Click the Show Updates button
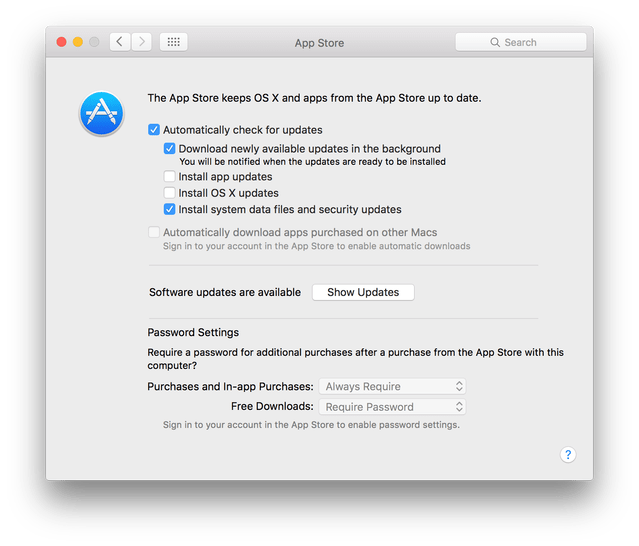639x546 pixels. (363, 293)
